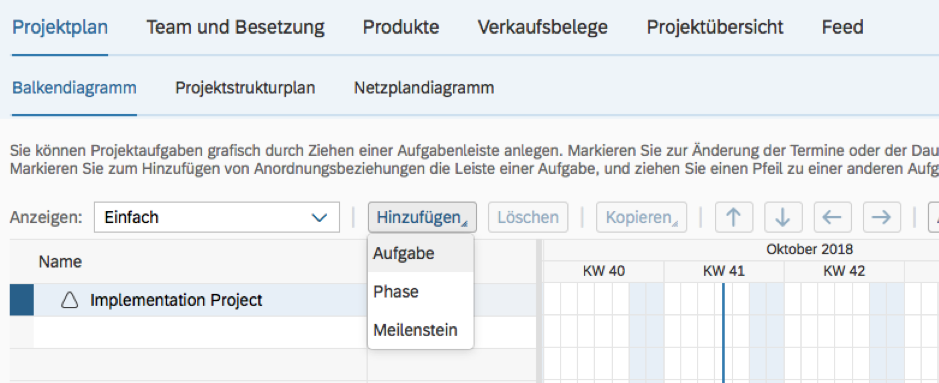Click the Hinzufügen menu button
Image resolution: width=939 pixels, height=383 pixels.
click(x=422, y=217)
